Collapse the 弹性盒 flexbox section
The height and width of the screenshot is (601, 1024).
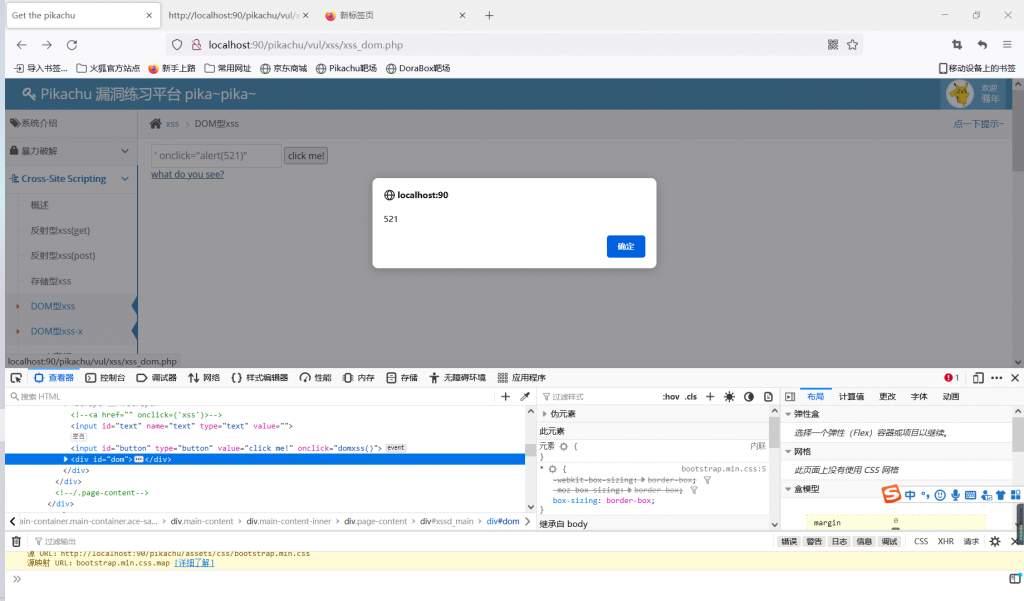click(789, 414)
